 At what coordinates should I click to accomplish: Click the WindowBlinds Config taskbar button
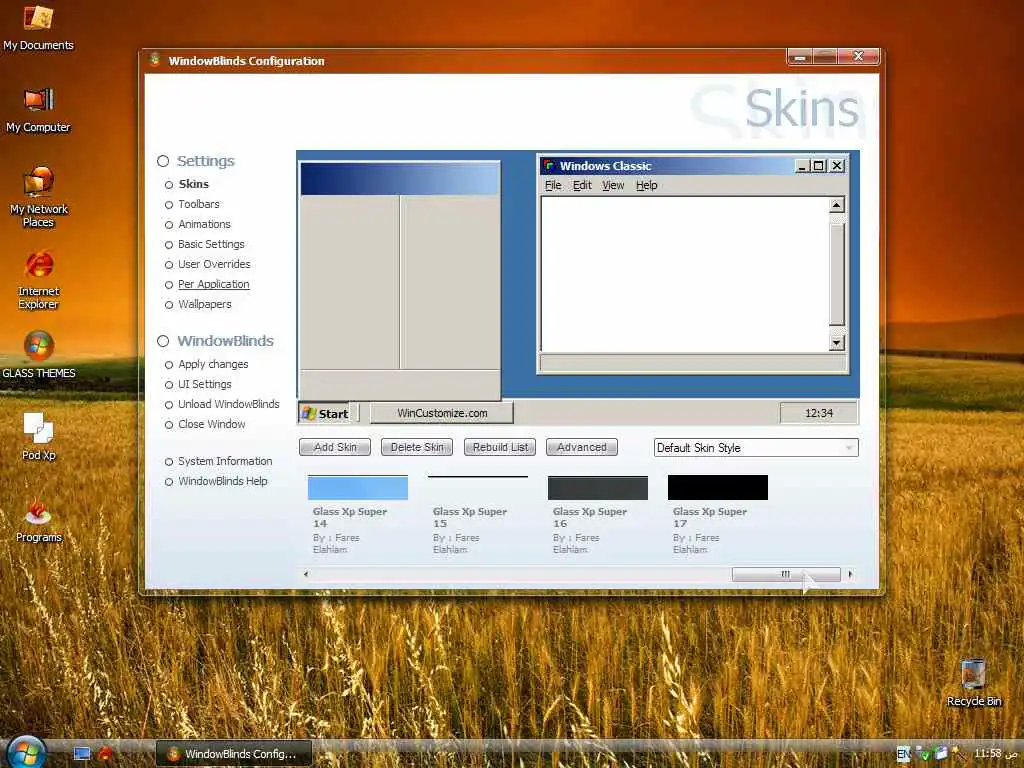234,754
